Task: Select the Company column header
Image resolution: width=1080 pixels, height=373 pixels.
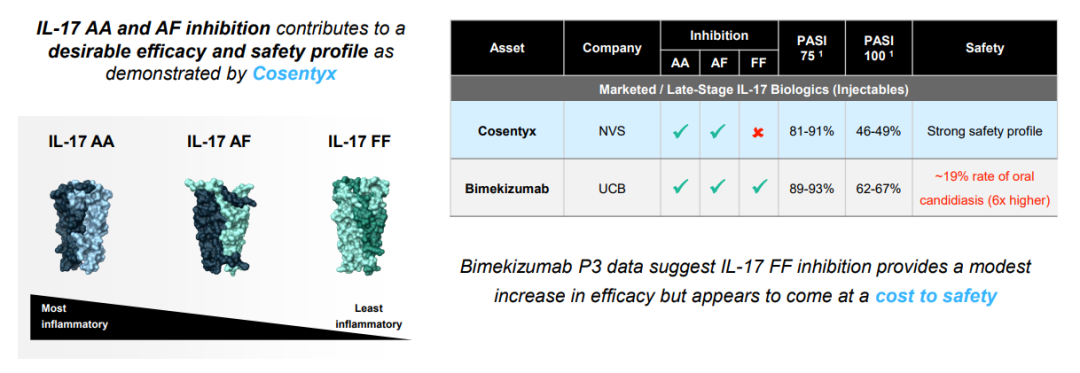Action: pos(612,48)
